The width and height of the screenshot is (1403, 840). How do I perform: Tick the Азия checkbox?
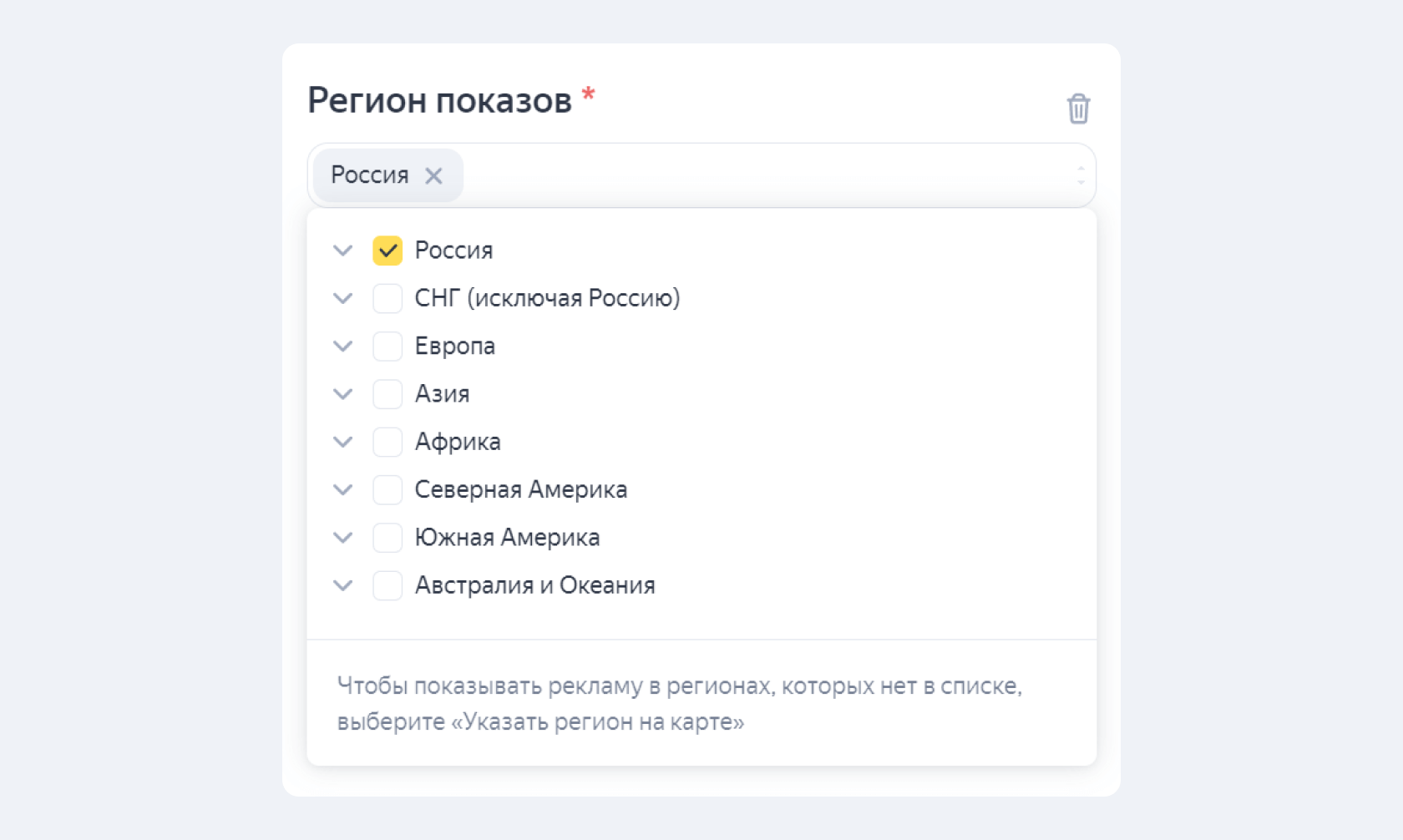[387, 394]
